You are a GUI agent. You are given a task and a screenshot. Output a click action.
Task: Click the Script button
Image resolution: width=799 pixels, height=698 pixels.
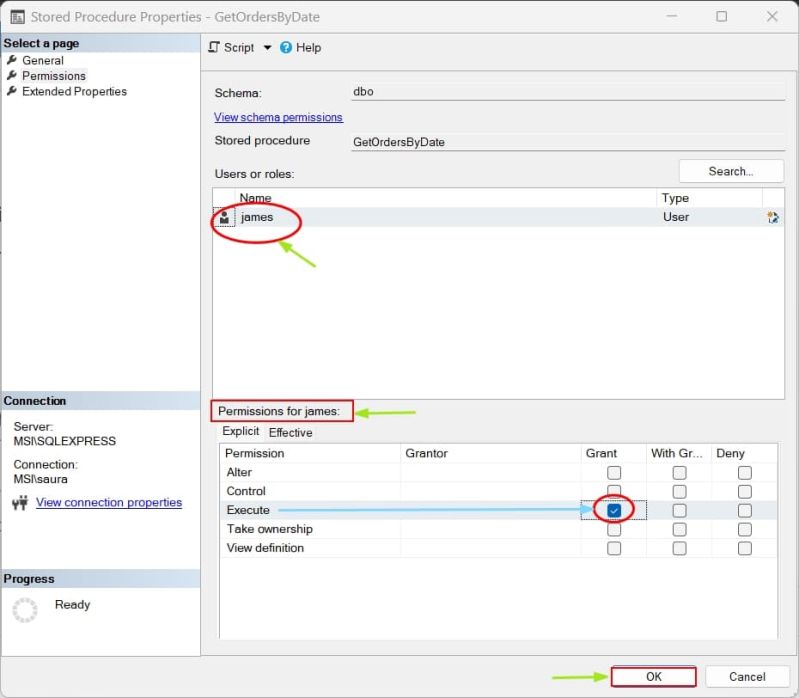[231, 47]
